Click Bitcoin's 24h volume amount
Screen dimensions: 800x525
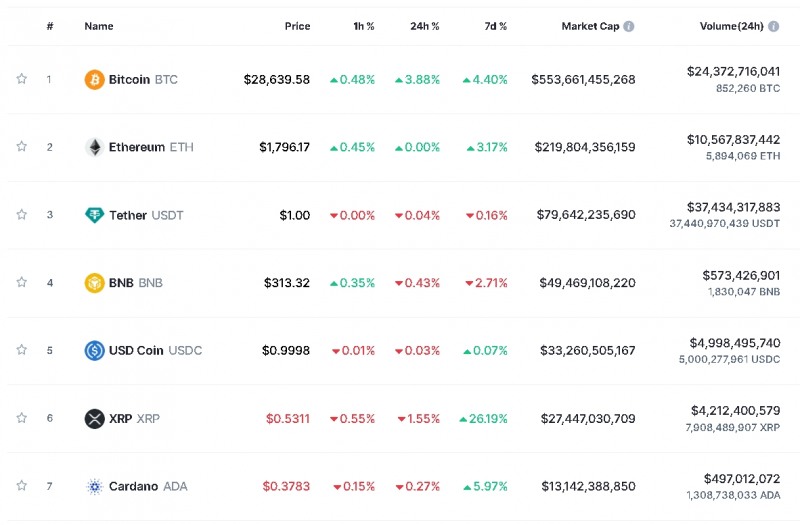click(733, 71)
